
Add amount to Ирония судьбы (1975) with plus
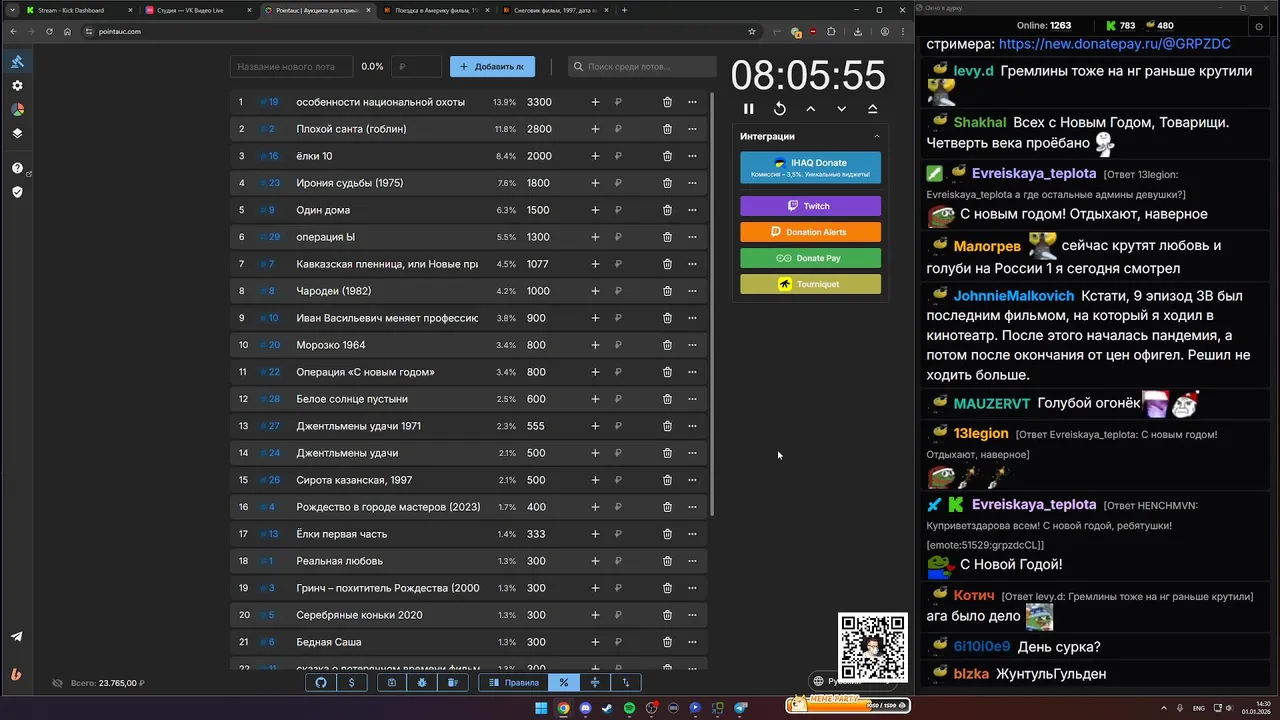(595, 183)
